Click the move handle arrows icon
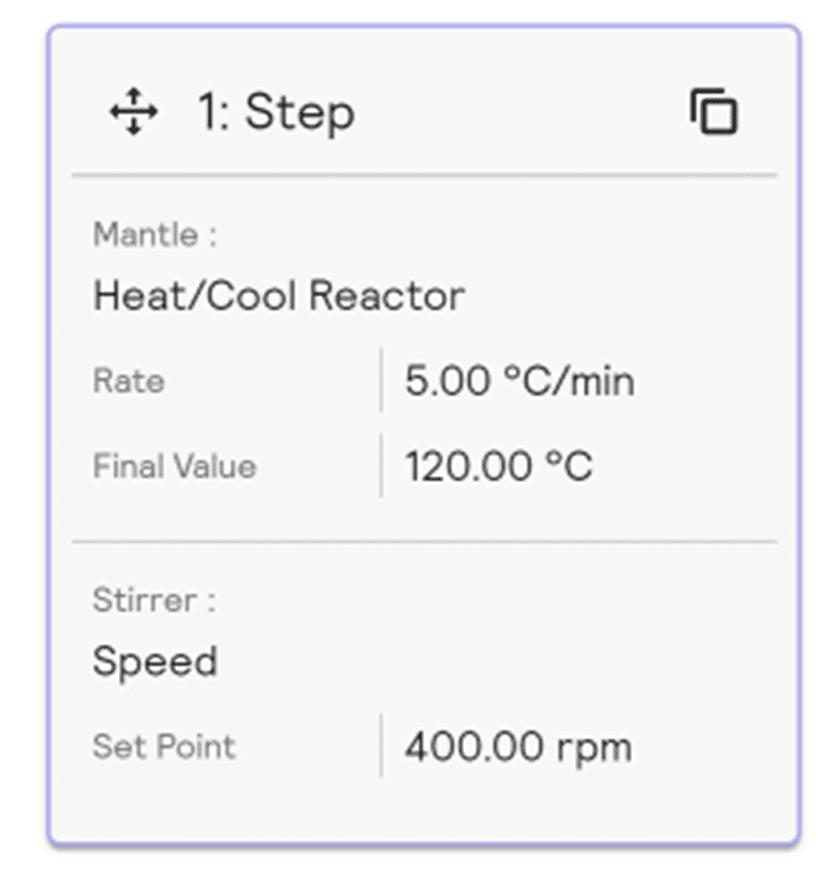 coord(133,111)
